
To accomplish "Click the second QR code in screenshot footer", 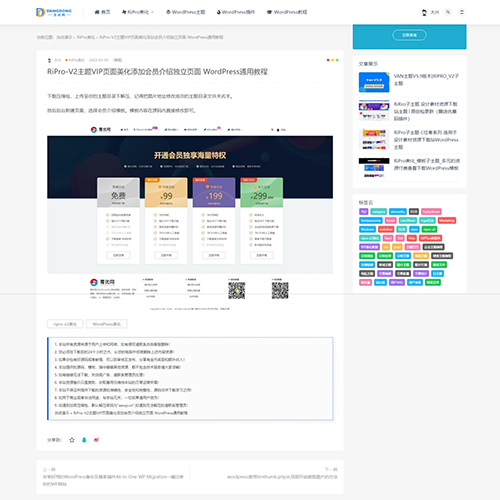I will [x=280, y=290].
